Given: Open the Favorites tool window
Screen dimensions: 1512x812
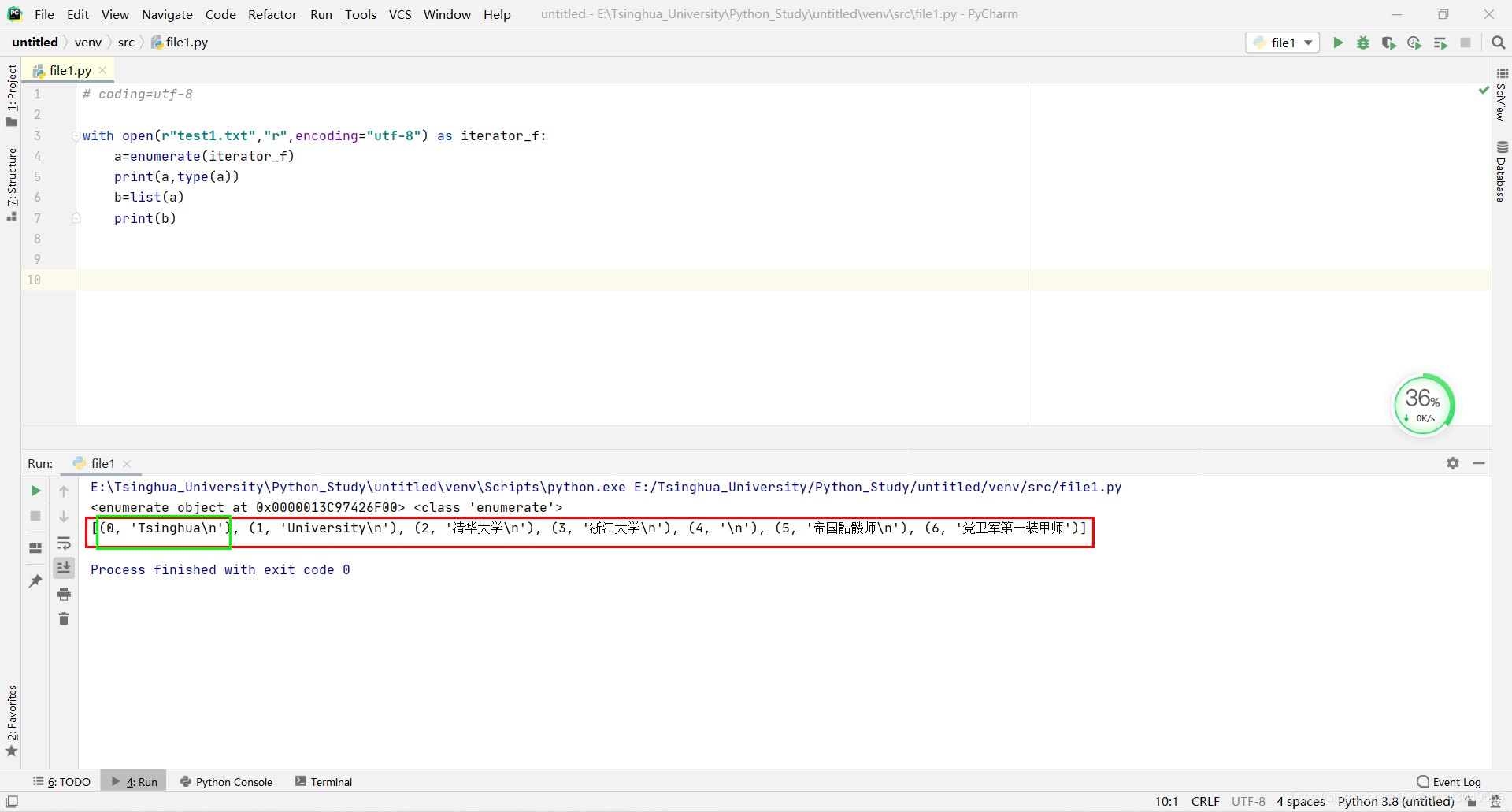Looking at the screenshot, I should tap(11, 721).
